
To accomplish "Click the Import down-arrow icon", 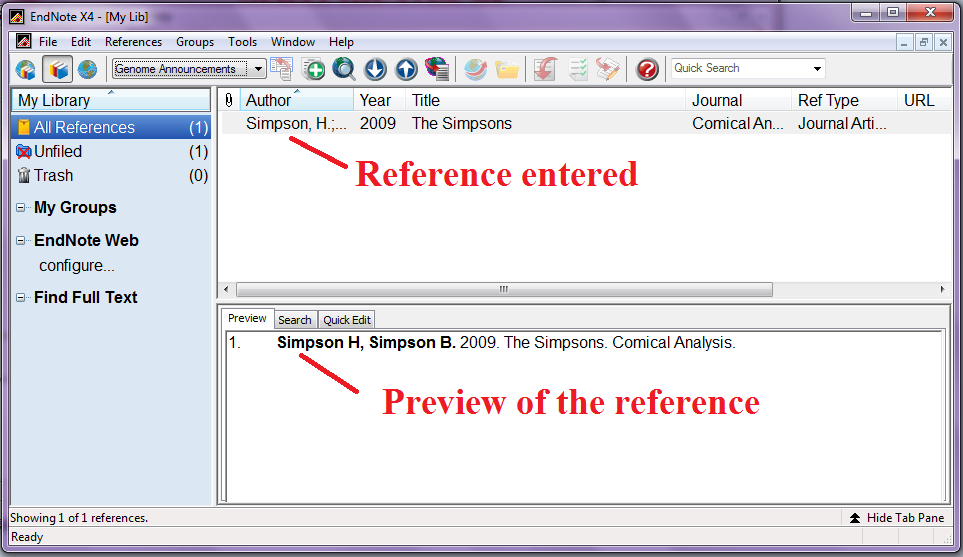I will tap(375, 69).
